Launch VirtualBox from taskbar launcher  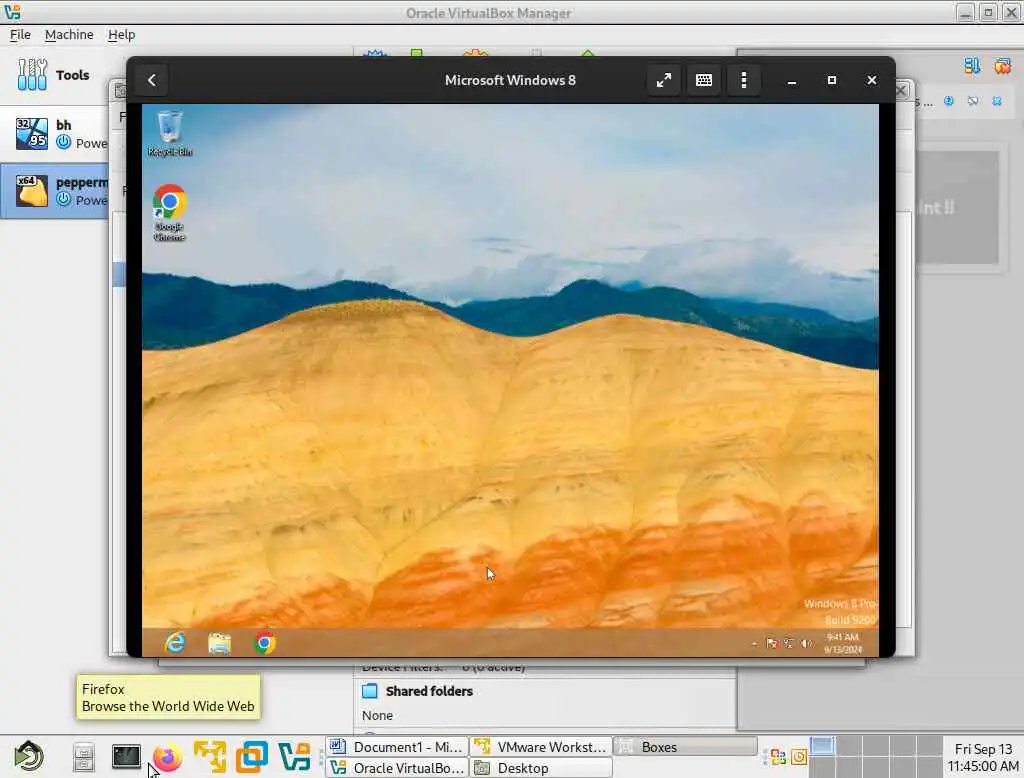295,757
